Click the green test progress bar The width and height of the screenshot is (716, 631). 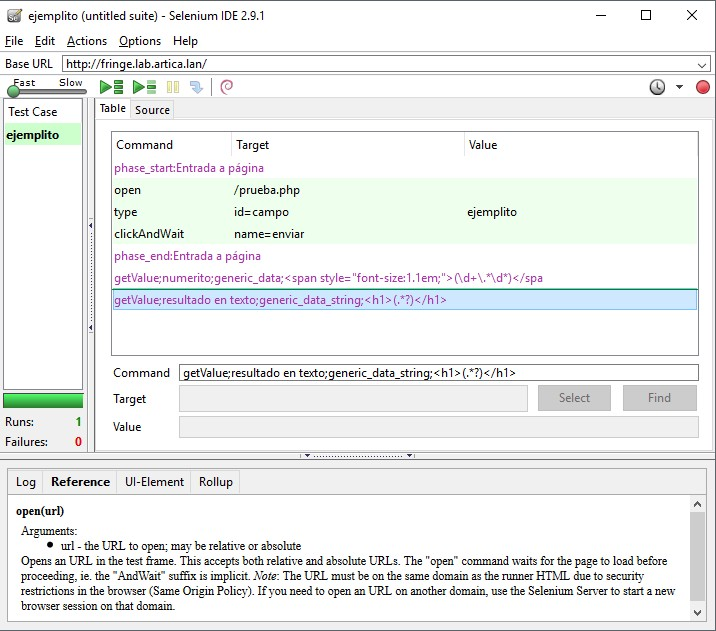pos(43,401)
